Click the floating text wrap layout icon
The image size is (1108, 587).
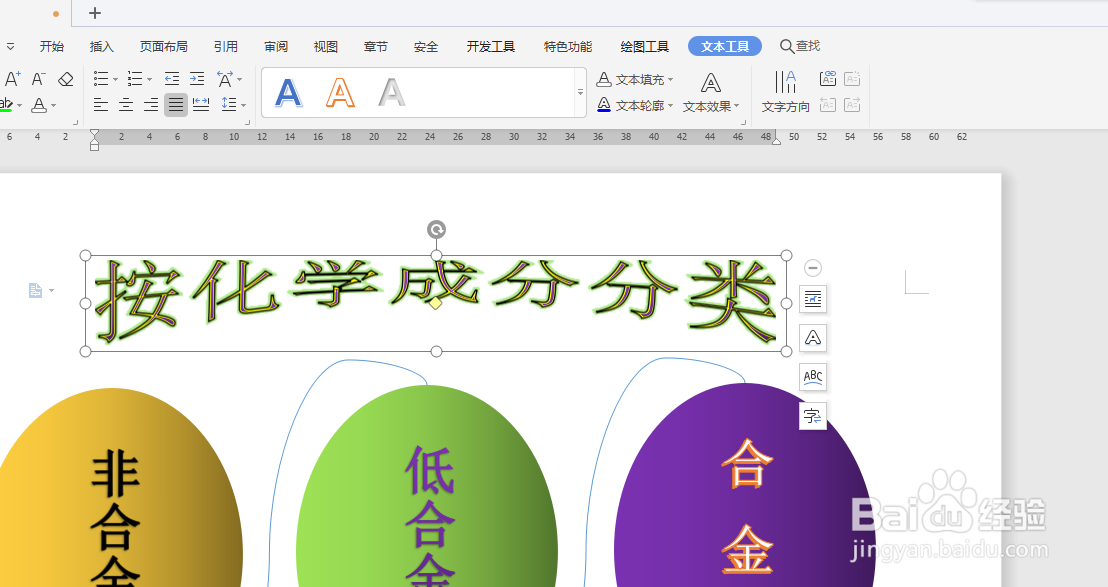pos(813,299)
